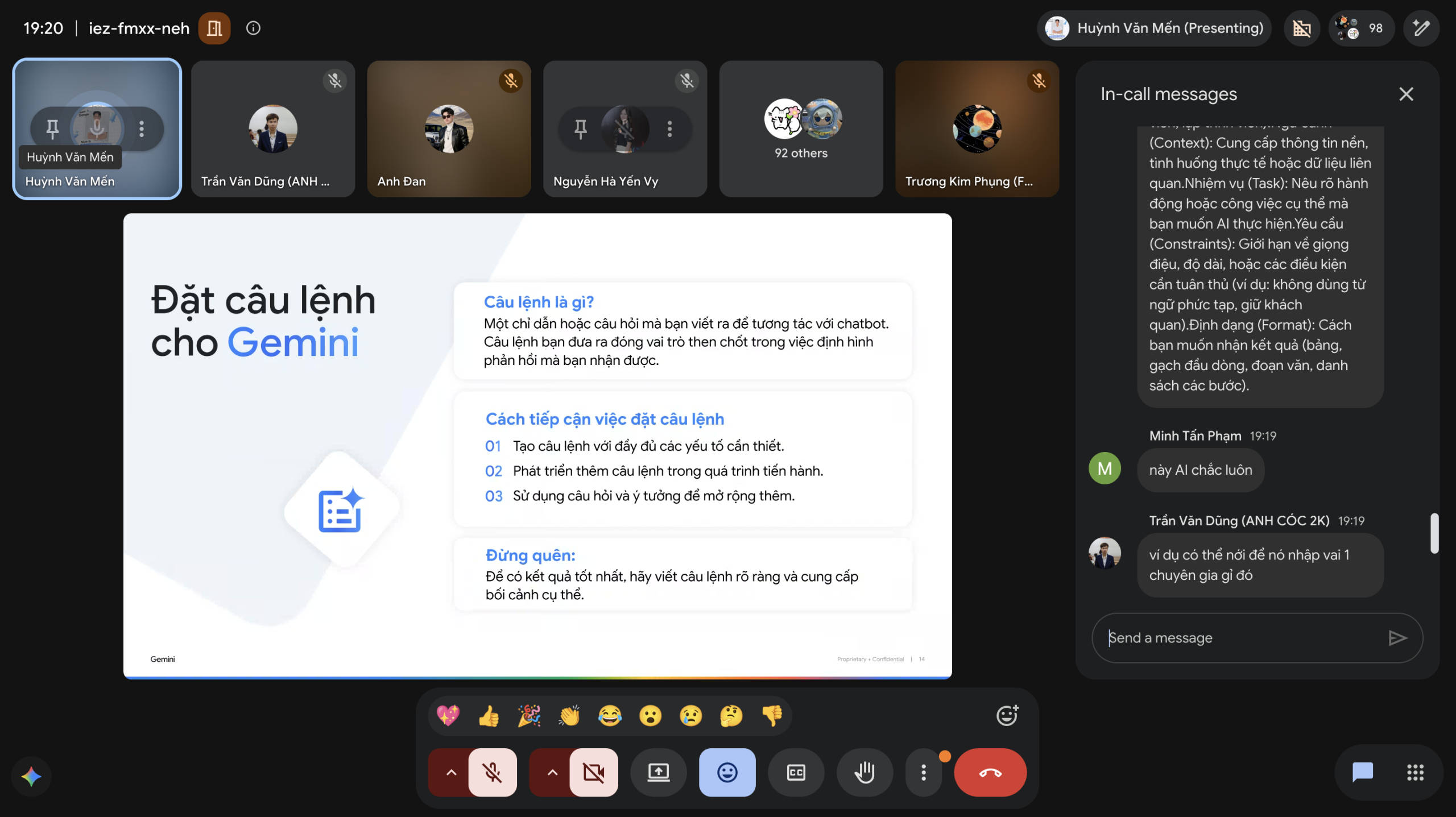
Task: Open more options on Nguyễn Hà Yến Vy tile
Action: click(670, 129)
